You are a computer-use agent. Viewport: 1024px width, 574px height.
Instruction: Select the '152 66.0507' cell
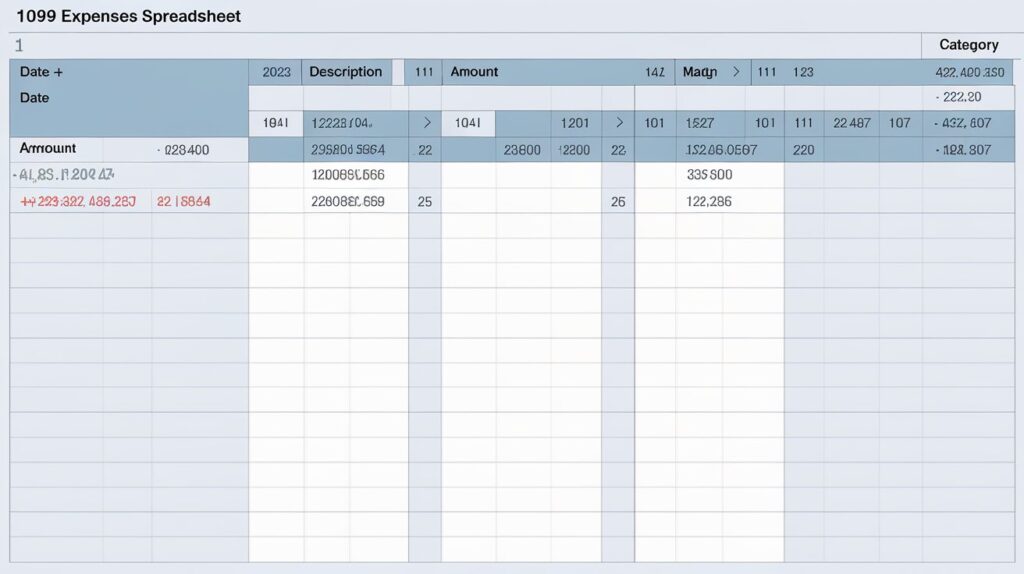click(x=721, y=150)
